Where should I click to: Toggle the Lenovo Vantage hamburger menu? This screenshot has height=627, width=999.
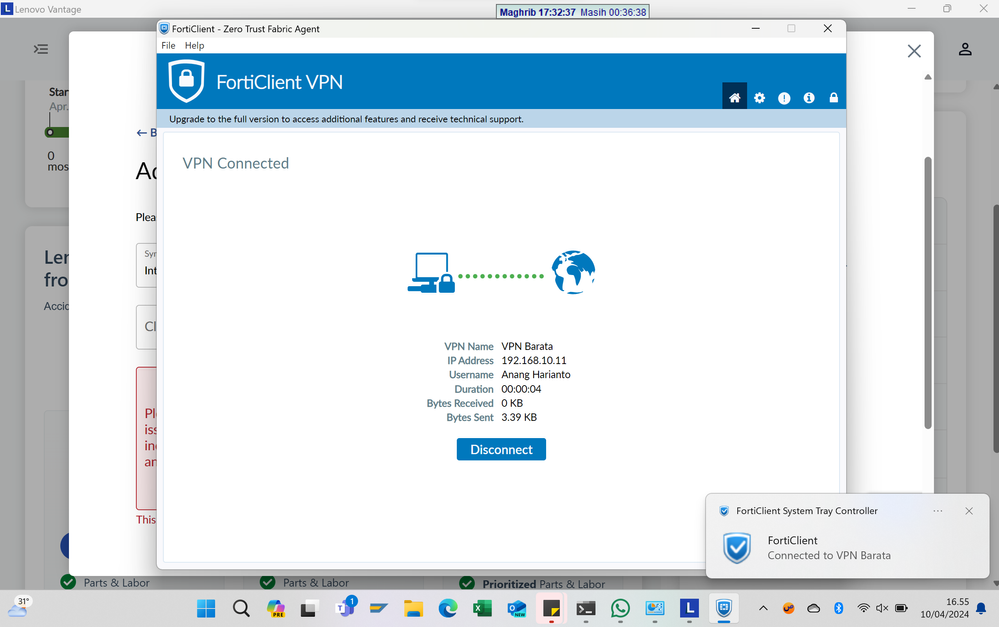tap(41, 49)
